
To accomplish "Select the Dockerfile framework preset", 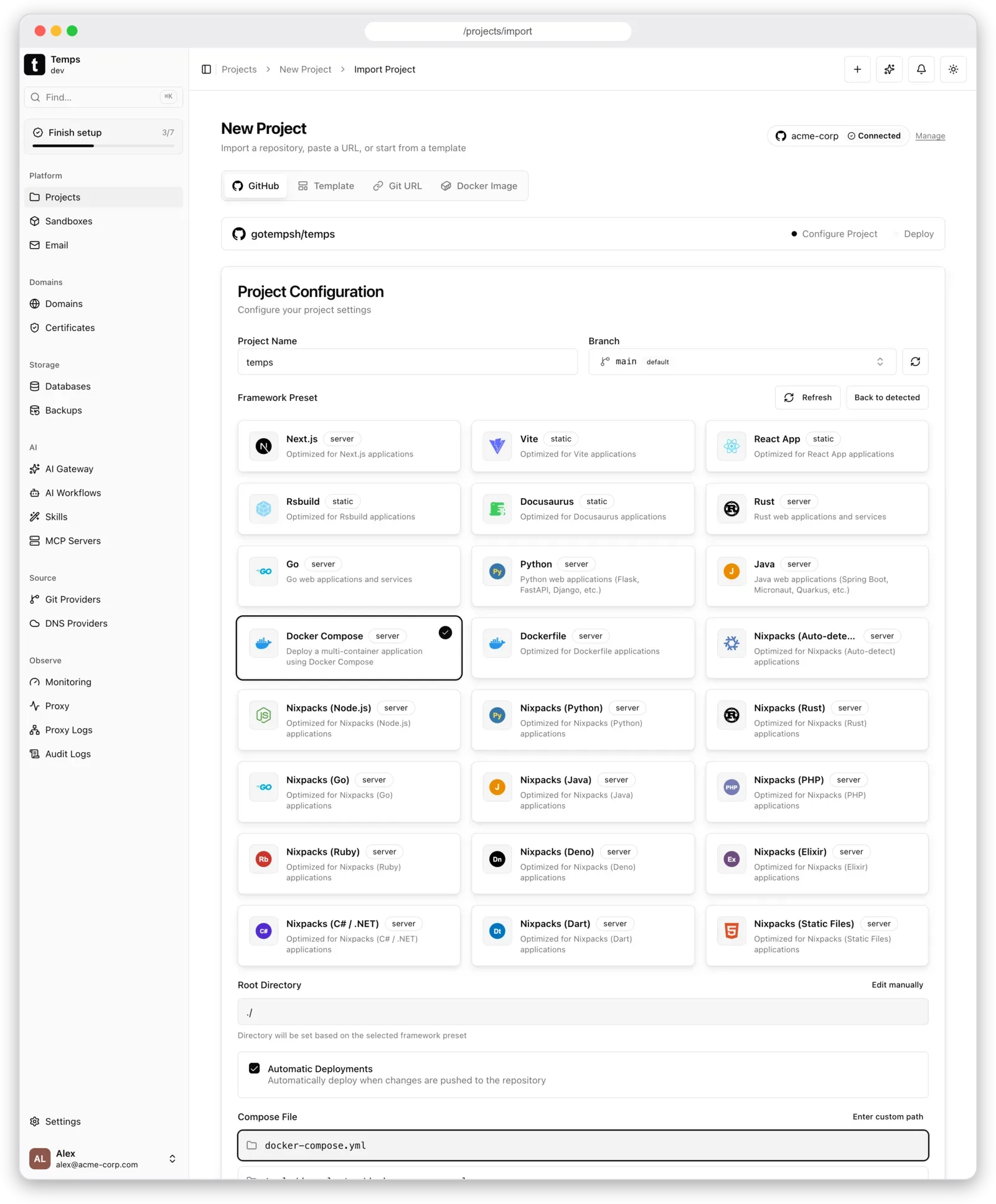I will click(583, 647).
